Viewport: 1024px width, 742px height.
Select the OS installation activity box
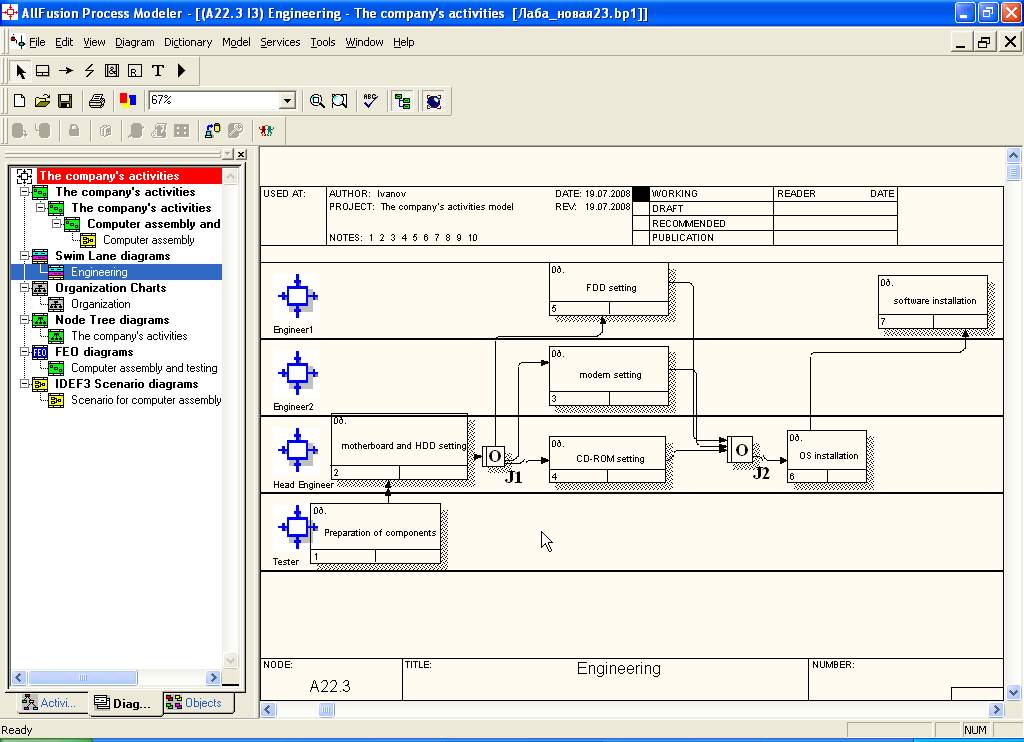[x=827, y=456]
